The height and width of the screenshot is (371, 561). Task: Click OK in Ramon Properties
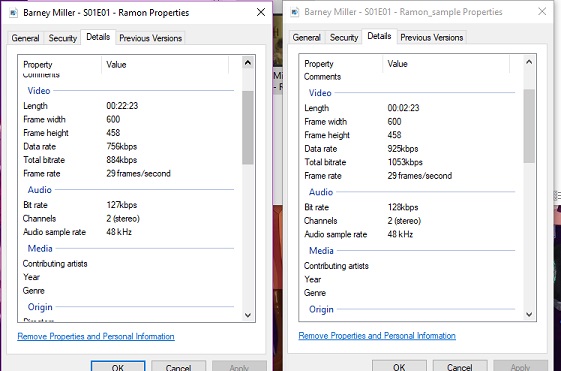tap(118, 366)
